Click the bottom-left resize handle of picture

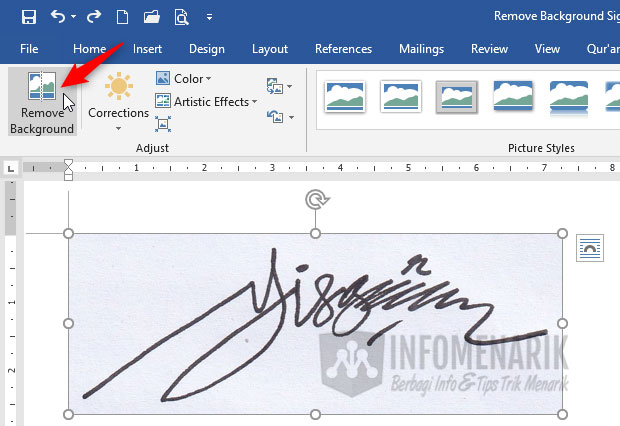pos(68,414)
